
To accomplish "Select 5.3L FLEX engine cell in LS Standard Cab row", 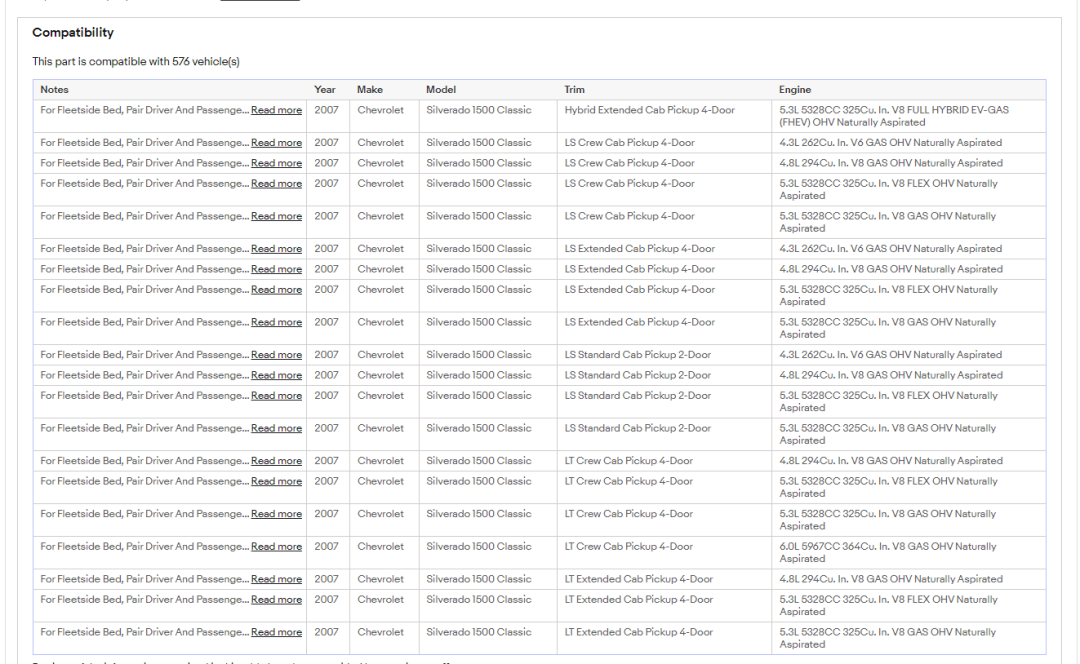I will [x=889, y=402].
